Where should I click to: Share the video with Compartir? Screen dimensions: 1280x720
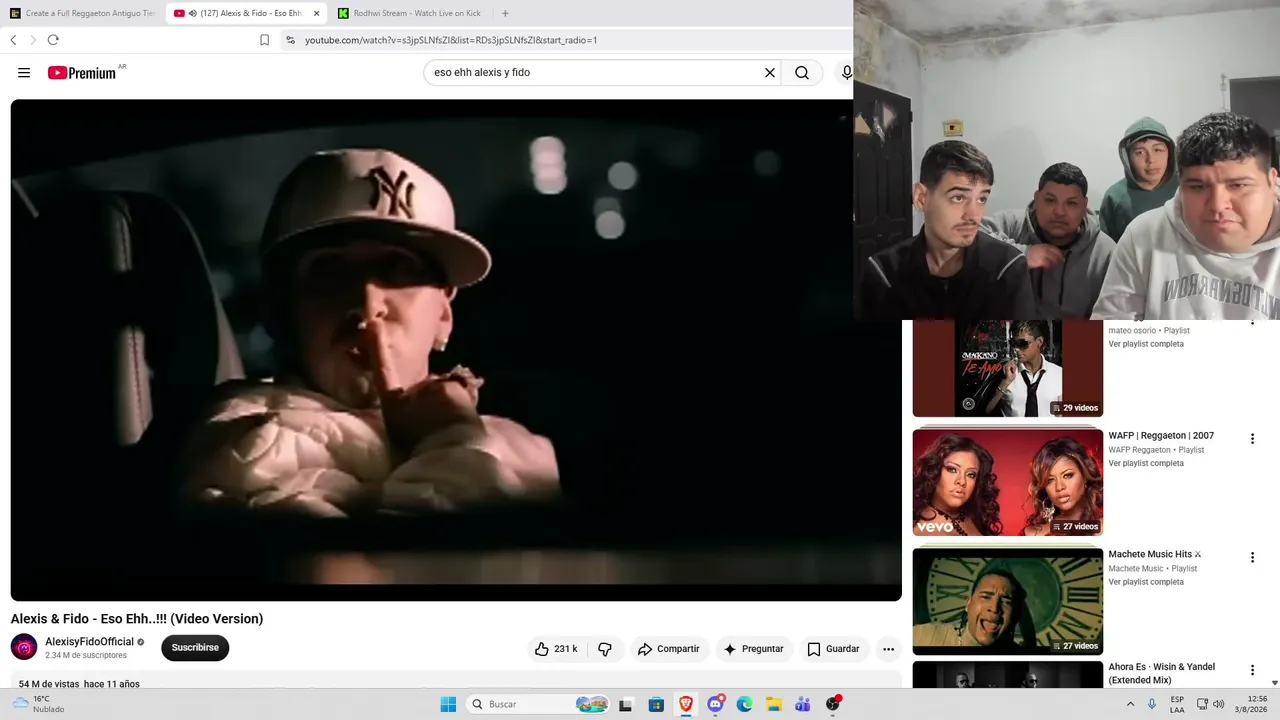(668, 649)
